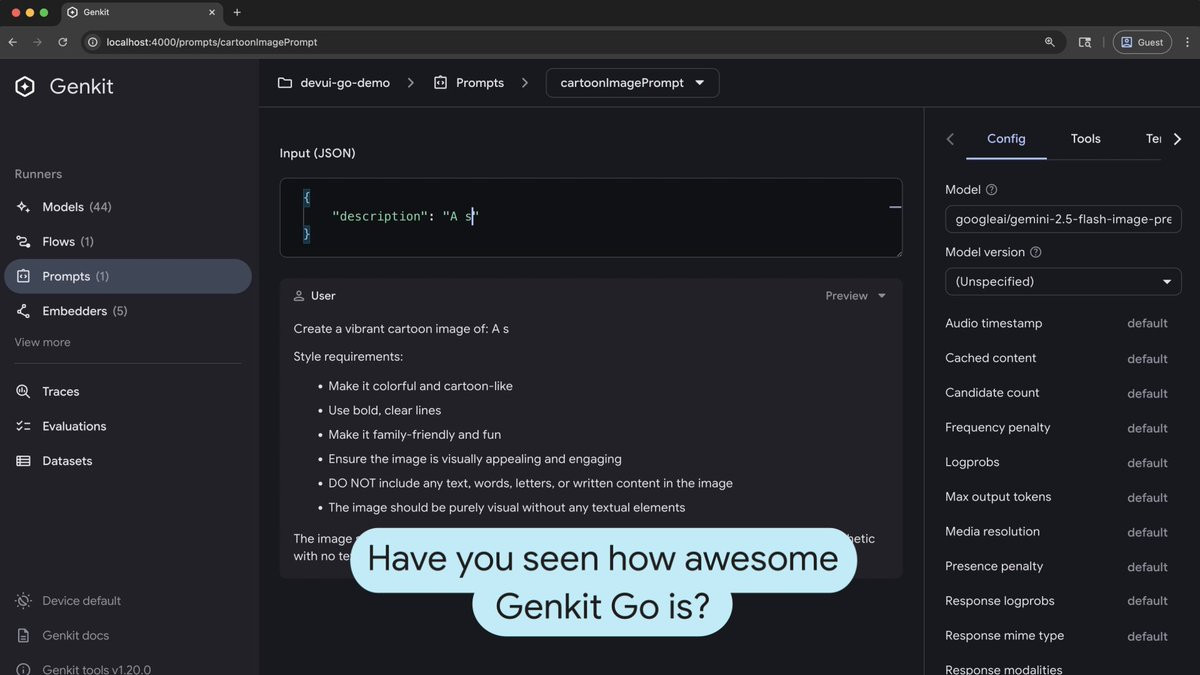Image resolution: width=1200 pixels, height=675 pixels.
Task: Open the Embedders (5) menu item
Action: [126, 311]
